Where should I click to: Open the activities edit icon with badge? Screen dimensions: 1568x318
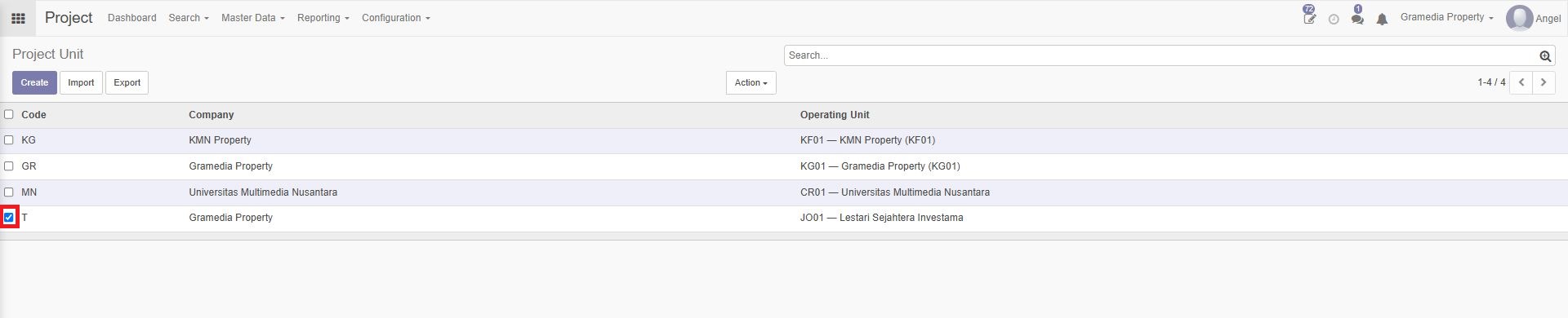pos(1310,16)
